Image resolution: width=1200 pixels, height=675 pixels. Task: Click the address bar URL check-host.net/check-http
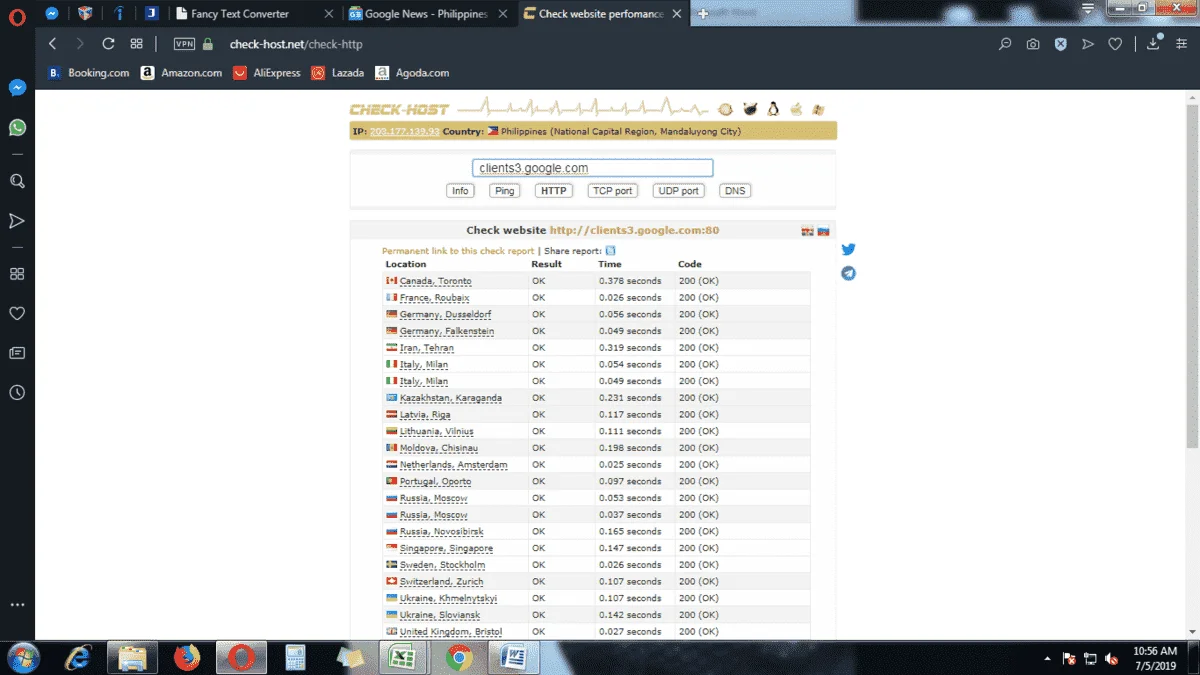point(296,44)
